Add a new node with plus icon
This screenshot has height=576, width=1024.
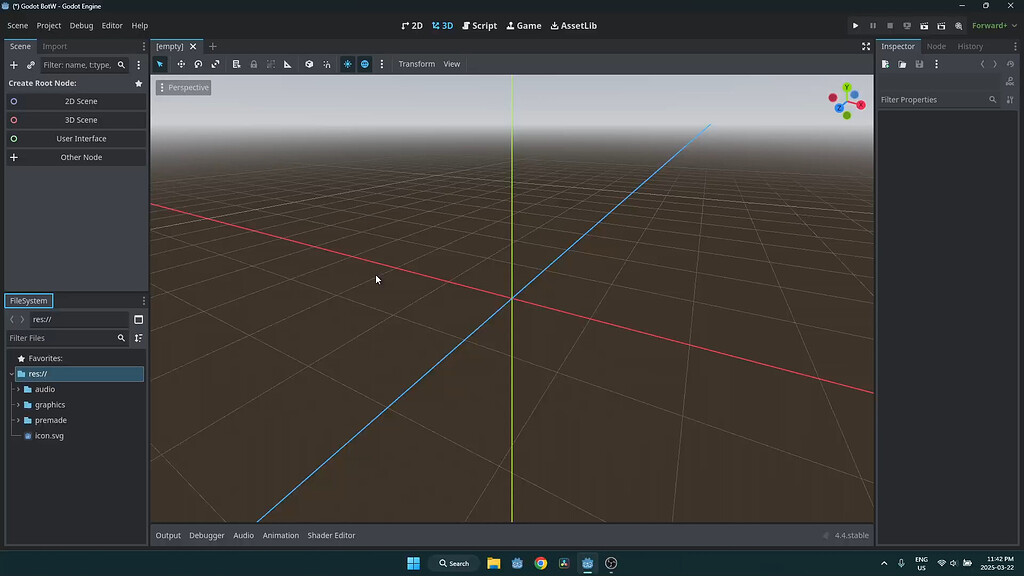pyautogui.click(x=14, y=65)
